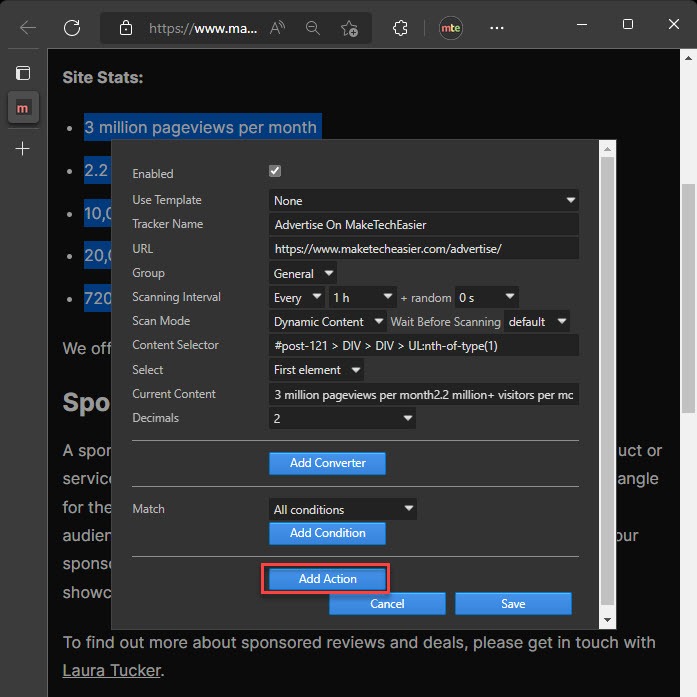The height and width of the screenshot is (697, 697).
Task: Select the MakeTechEasier vertical tab
Action: click(x=23, y=108)
